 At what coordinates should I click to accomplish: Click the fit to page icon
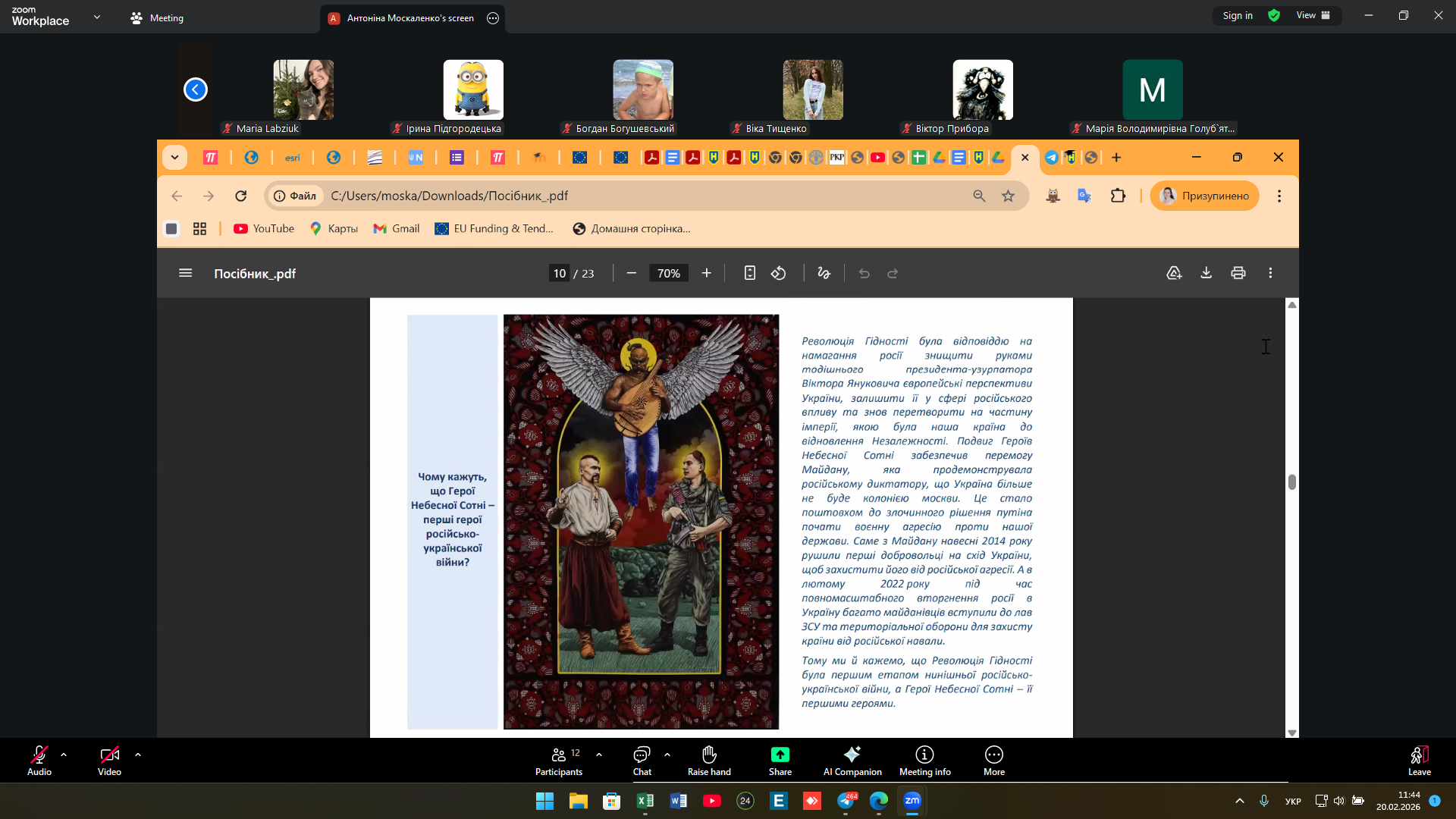[749, 273]
